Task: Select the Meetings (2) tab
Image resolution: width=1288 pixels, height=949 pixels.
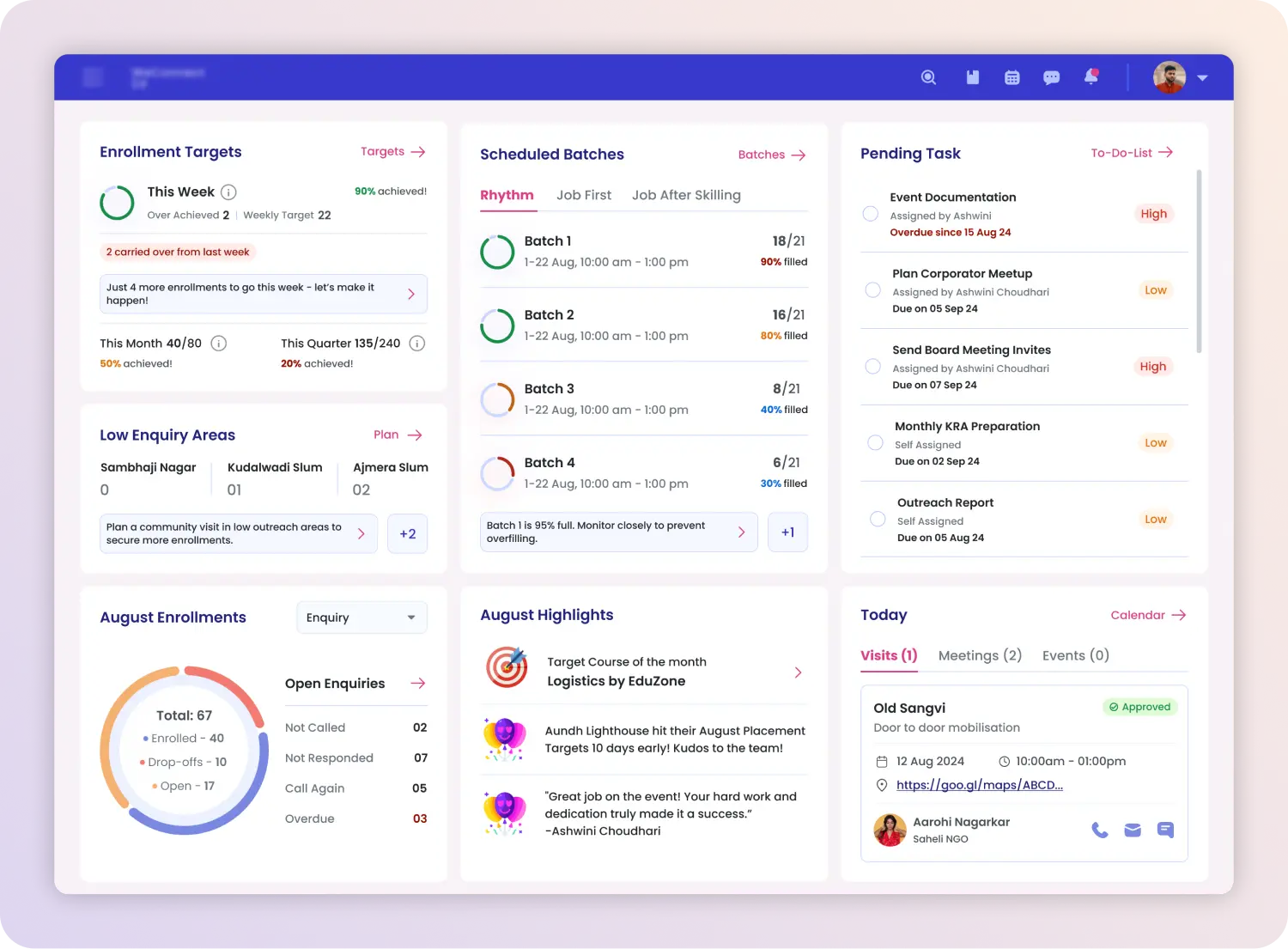Action: [x=980, y=655]
